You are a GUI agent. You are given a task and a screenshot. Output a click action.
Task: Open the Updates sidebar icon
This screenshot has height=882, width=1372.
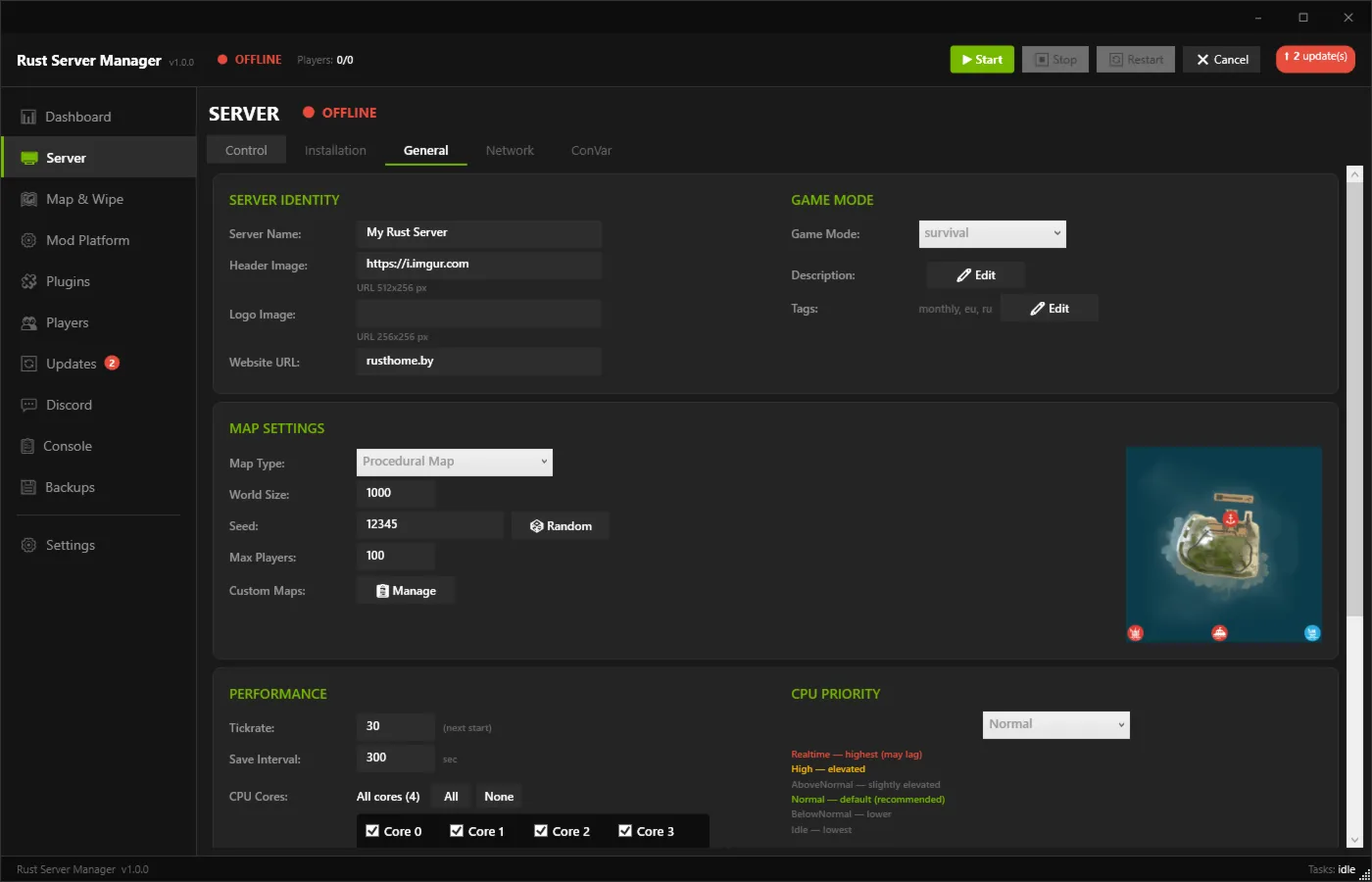(29, 364)
